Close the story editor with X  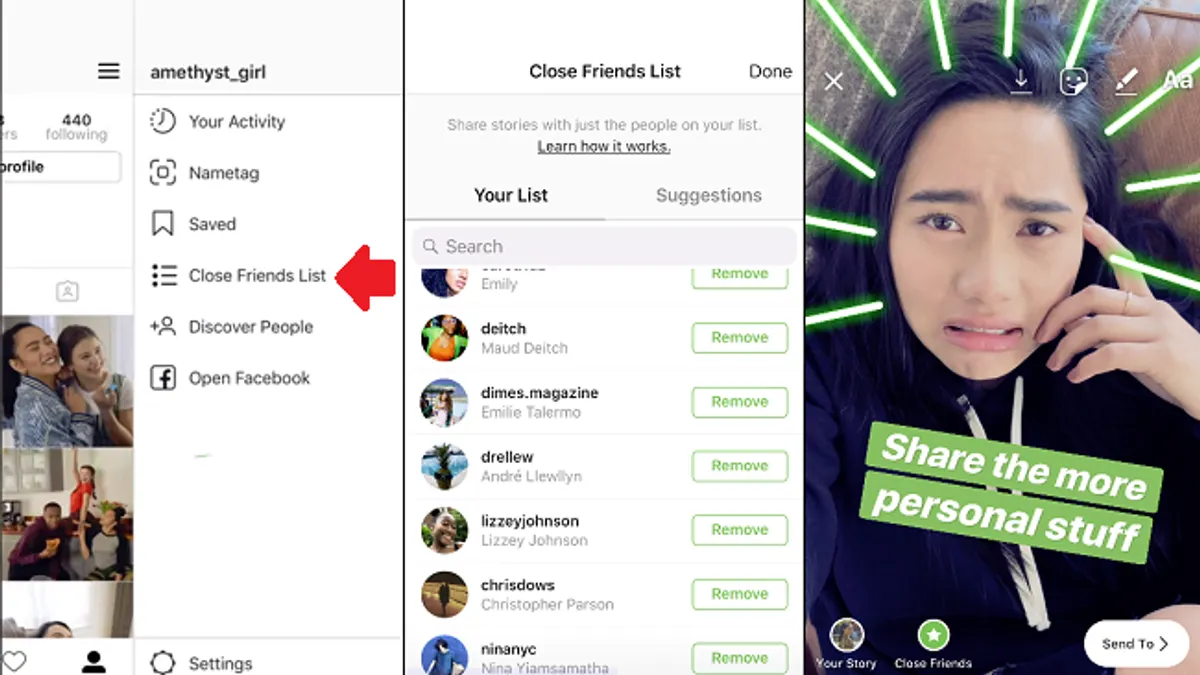(x=833, y=82)
